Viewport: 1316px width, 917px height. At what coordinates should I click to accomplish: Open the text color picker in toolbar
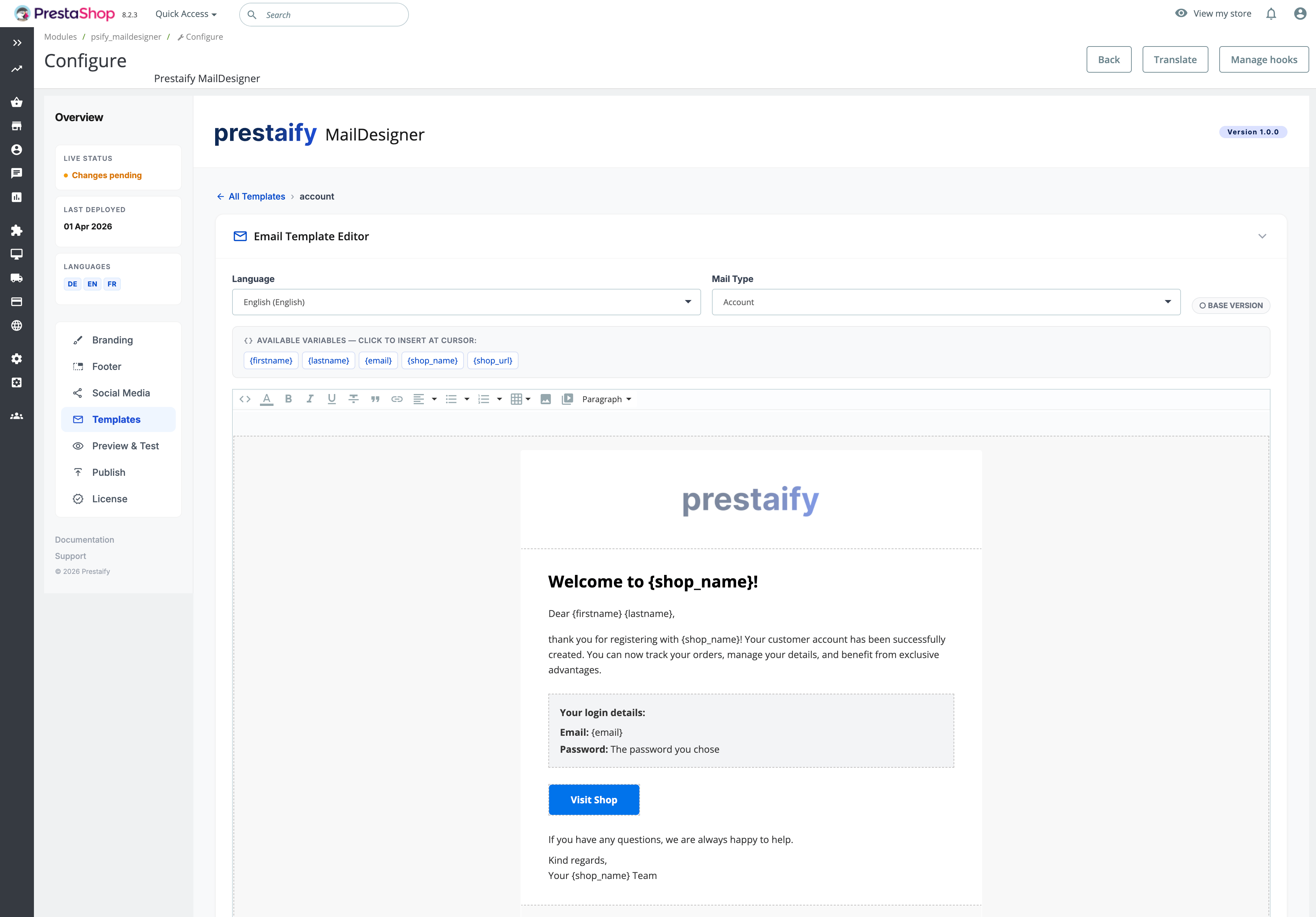pos(266,399)
